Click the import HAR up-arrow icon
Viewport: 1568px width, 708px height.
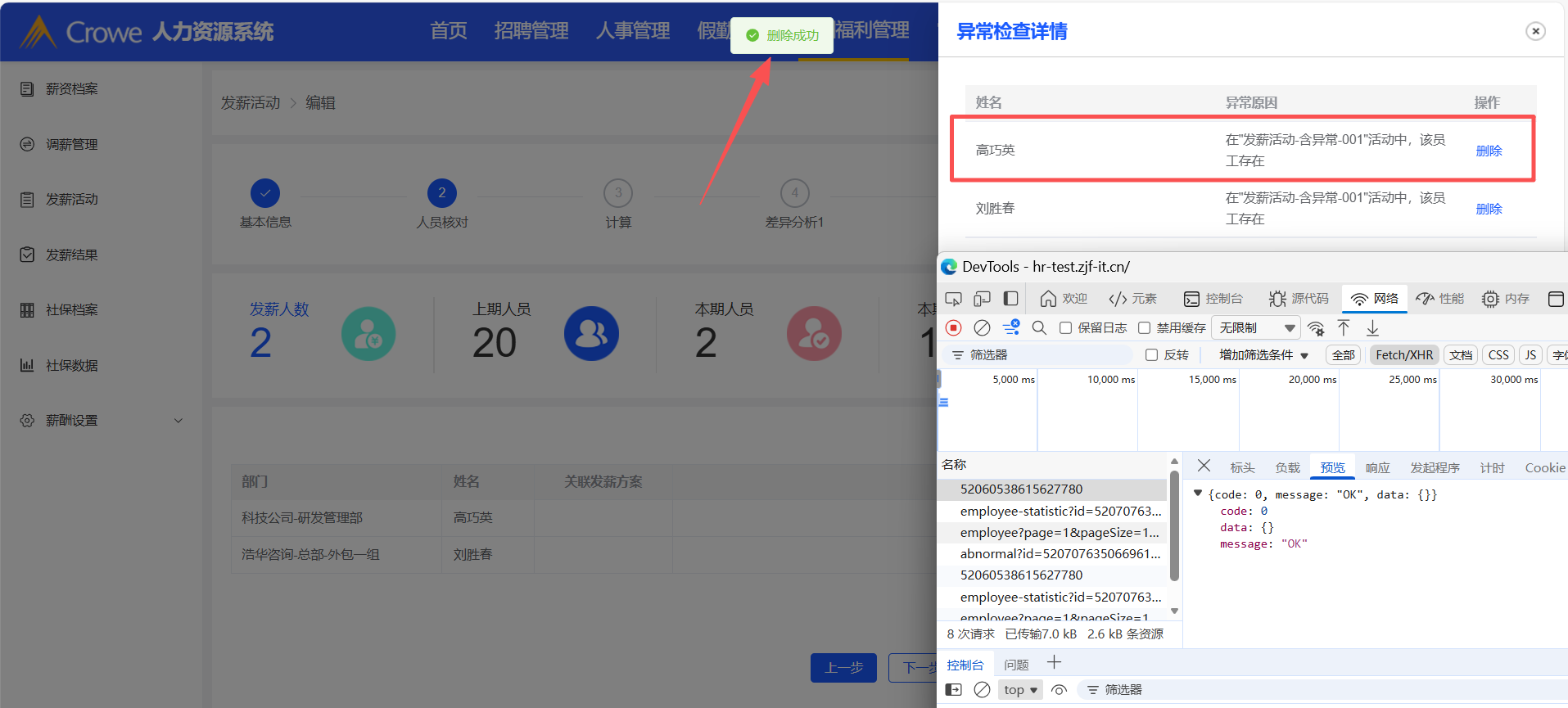point(1344,327)
